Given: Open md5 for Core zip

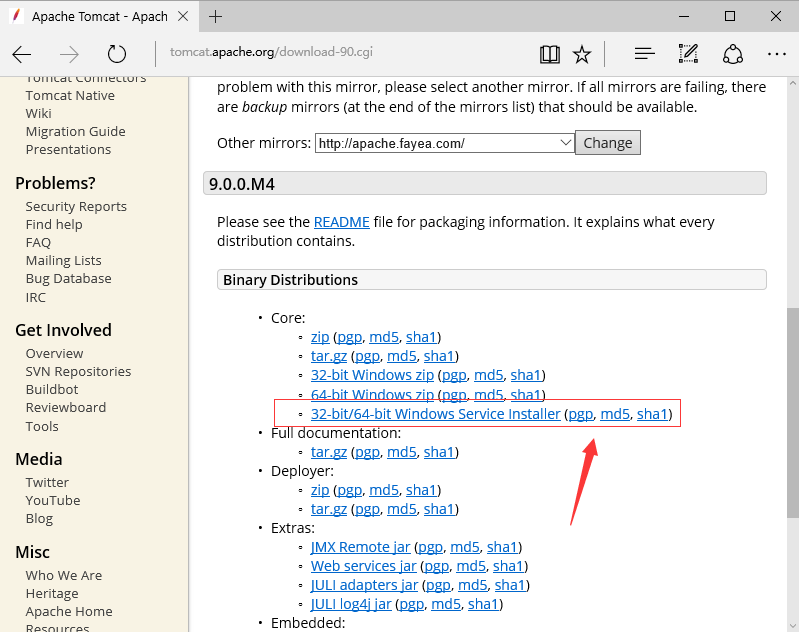Looking at the screenshot, I should pos(384,337).
